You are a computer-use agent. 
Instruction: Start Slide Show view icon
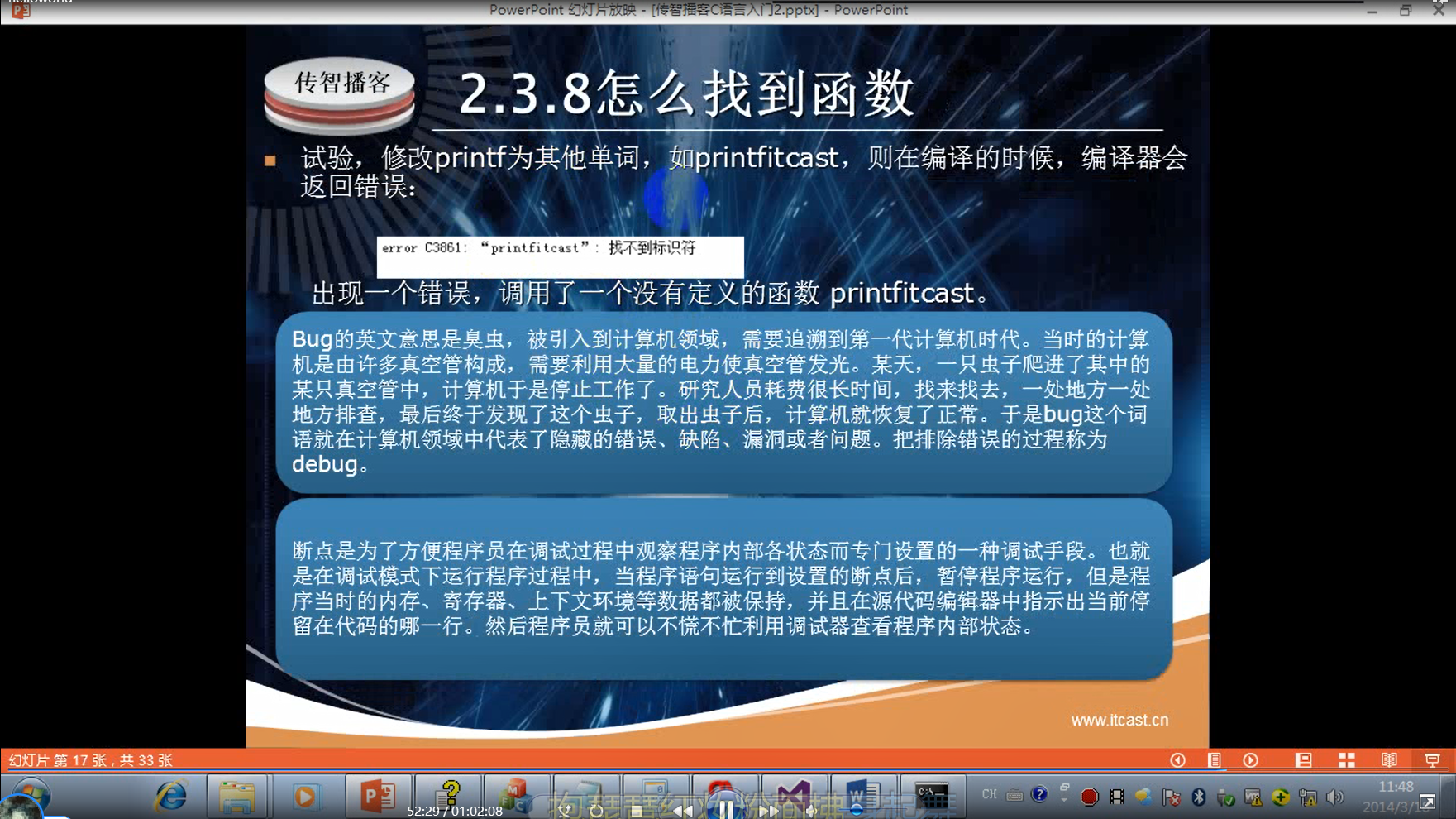pos(1433,759)
